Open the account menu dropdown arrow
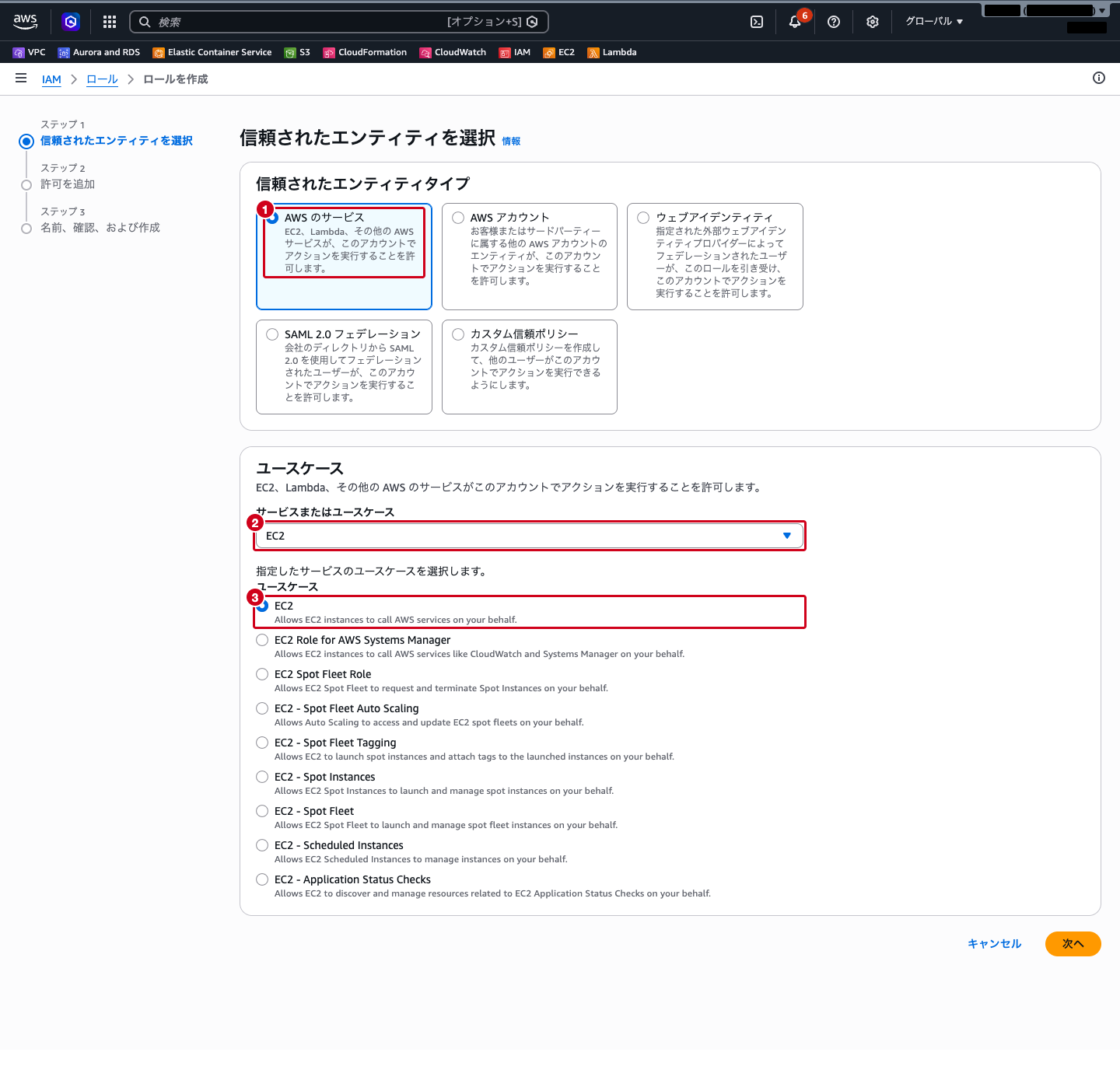This screenshot has height=1080, width=1120. pyautogui.click(x=1102, y=11)
